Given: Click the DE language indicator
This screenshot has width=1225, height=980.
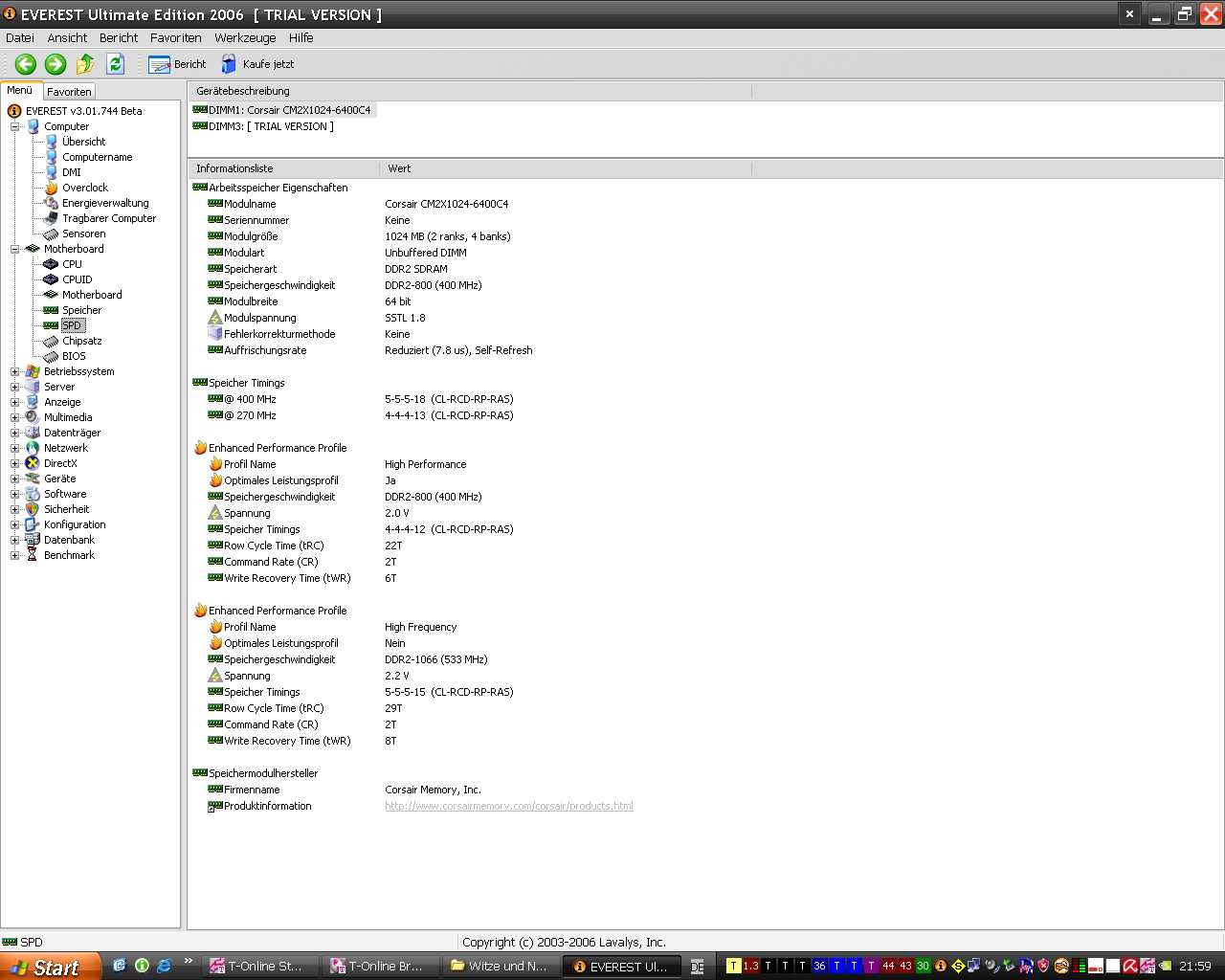Looking at the screenshot, I should click(697, 967).
